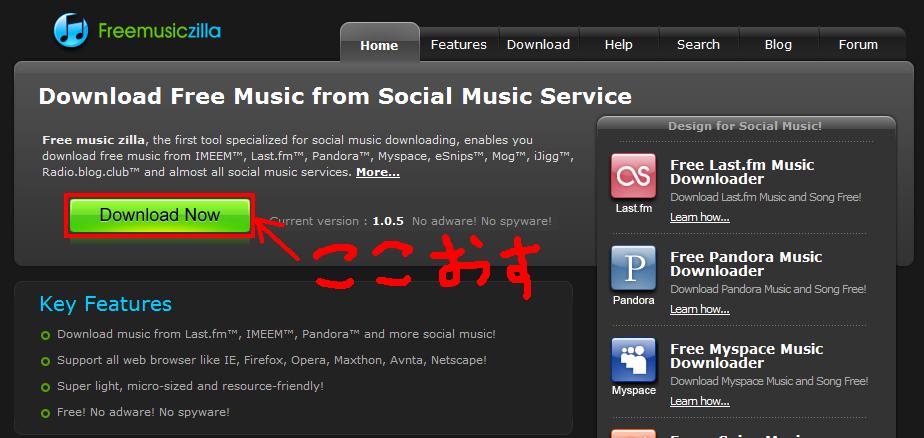The image size is (924, 438).
Task: Click the Pandora caption under its icon
Action: [x=633, y=300]
